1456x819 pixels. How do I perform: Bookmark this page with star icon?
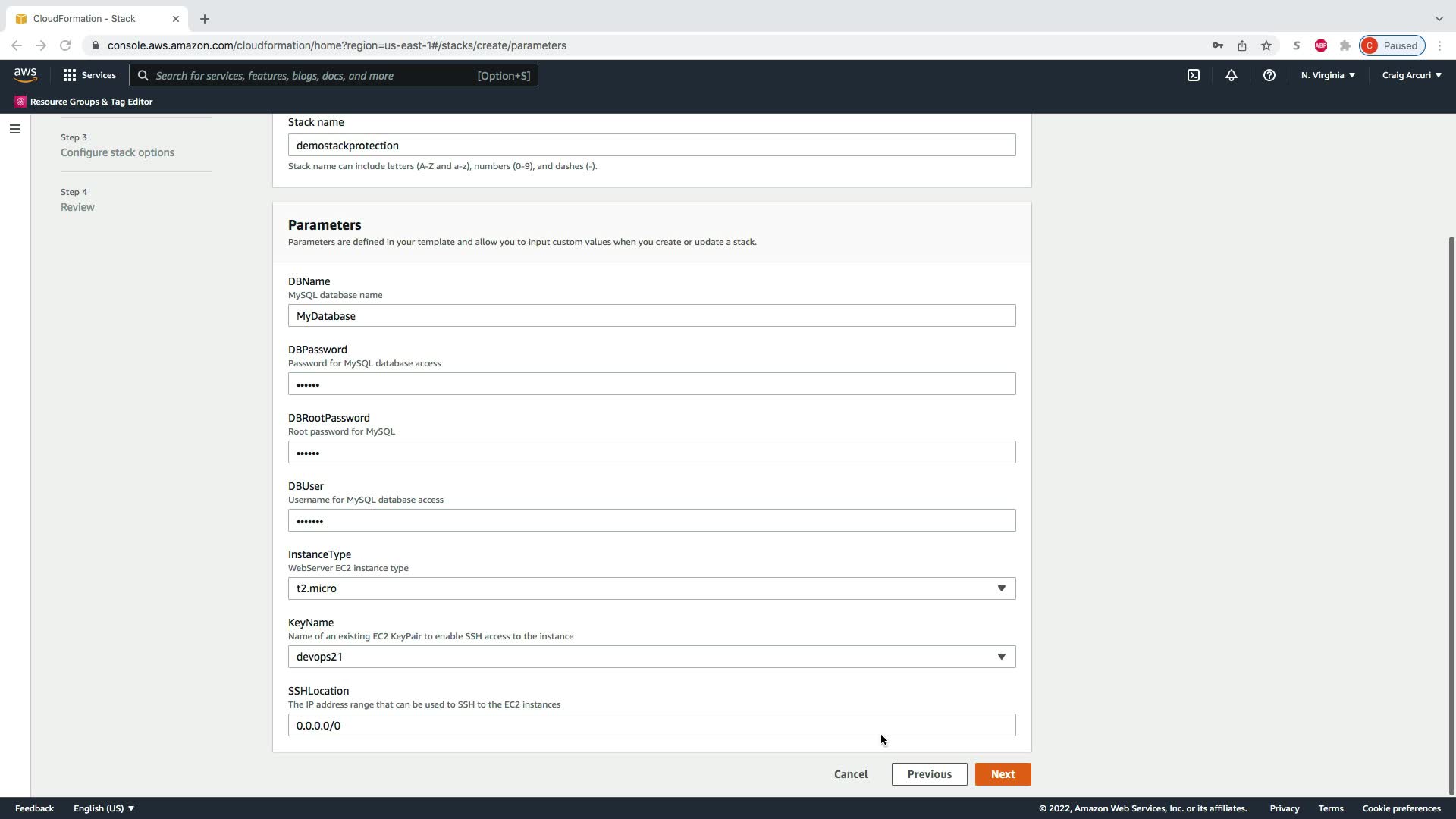pyautogui.click(x=1266, y=45)
